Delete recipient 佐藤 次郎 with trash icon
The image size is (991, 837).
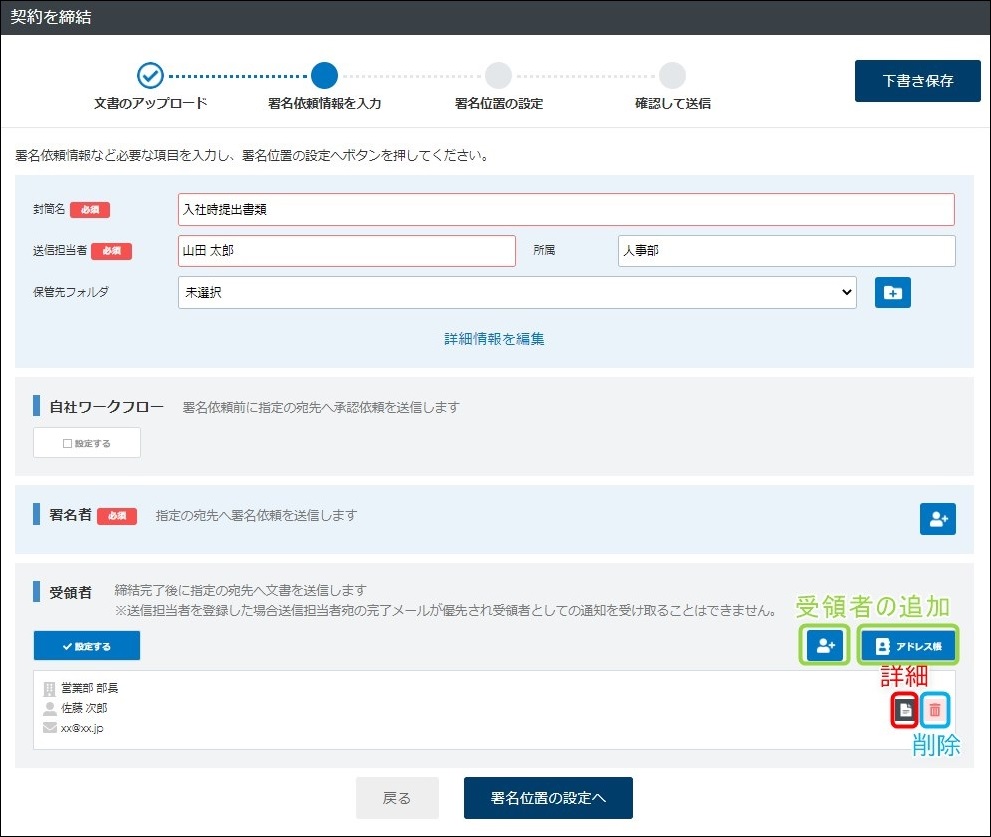tap(935, 710)
